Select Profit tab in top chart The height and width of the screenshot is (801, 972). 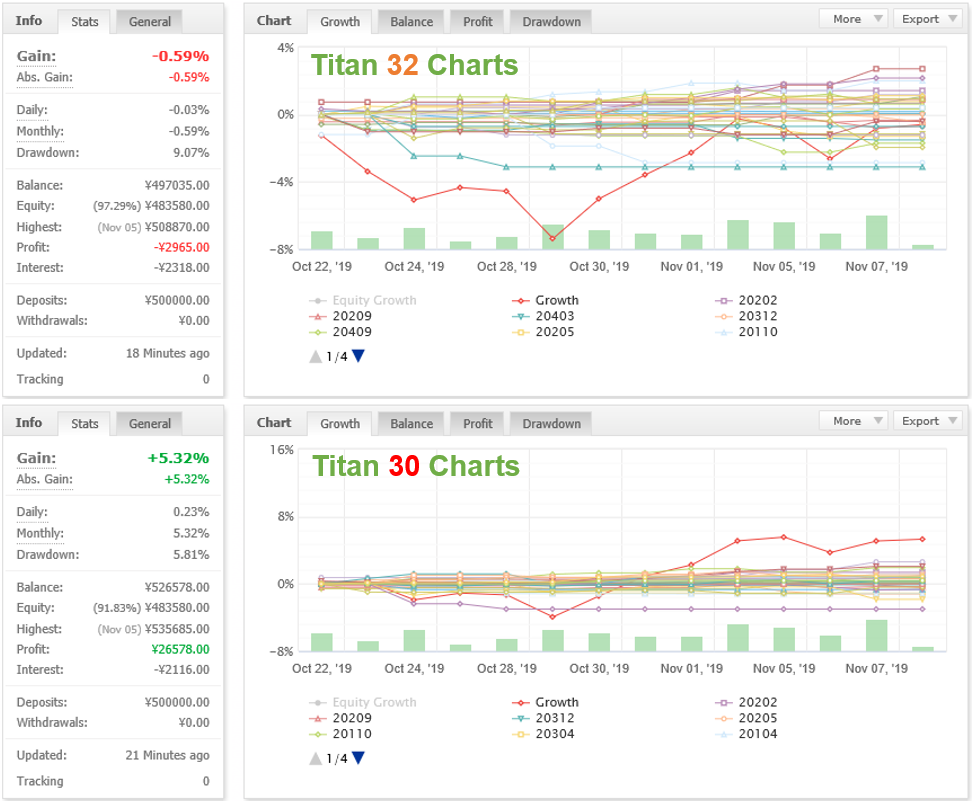(477, 22)
